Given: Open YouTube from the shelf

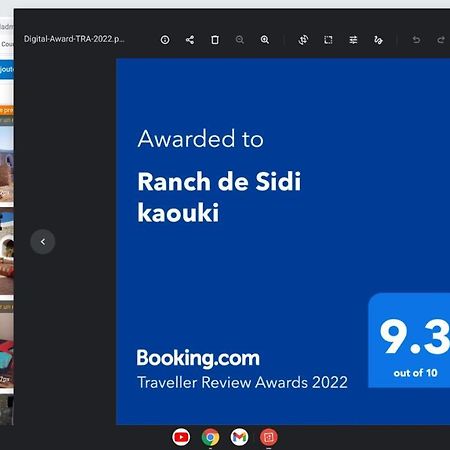Looking at the screenshot, I should click(181, 437).
